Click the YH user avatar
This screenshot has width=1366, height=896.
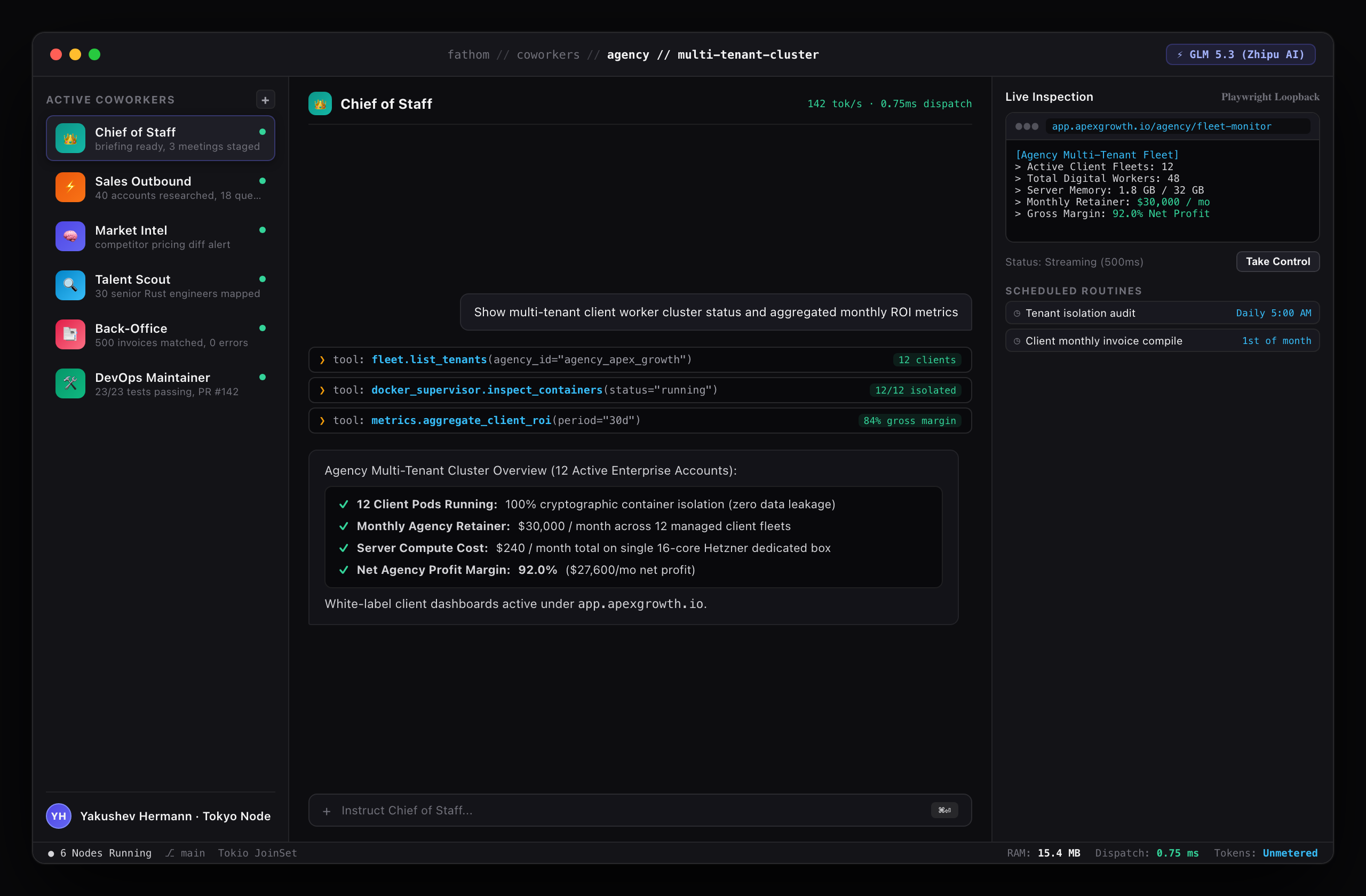coord(59,815)
